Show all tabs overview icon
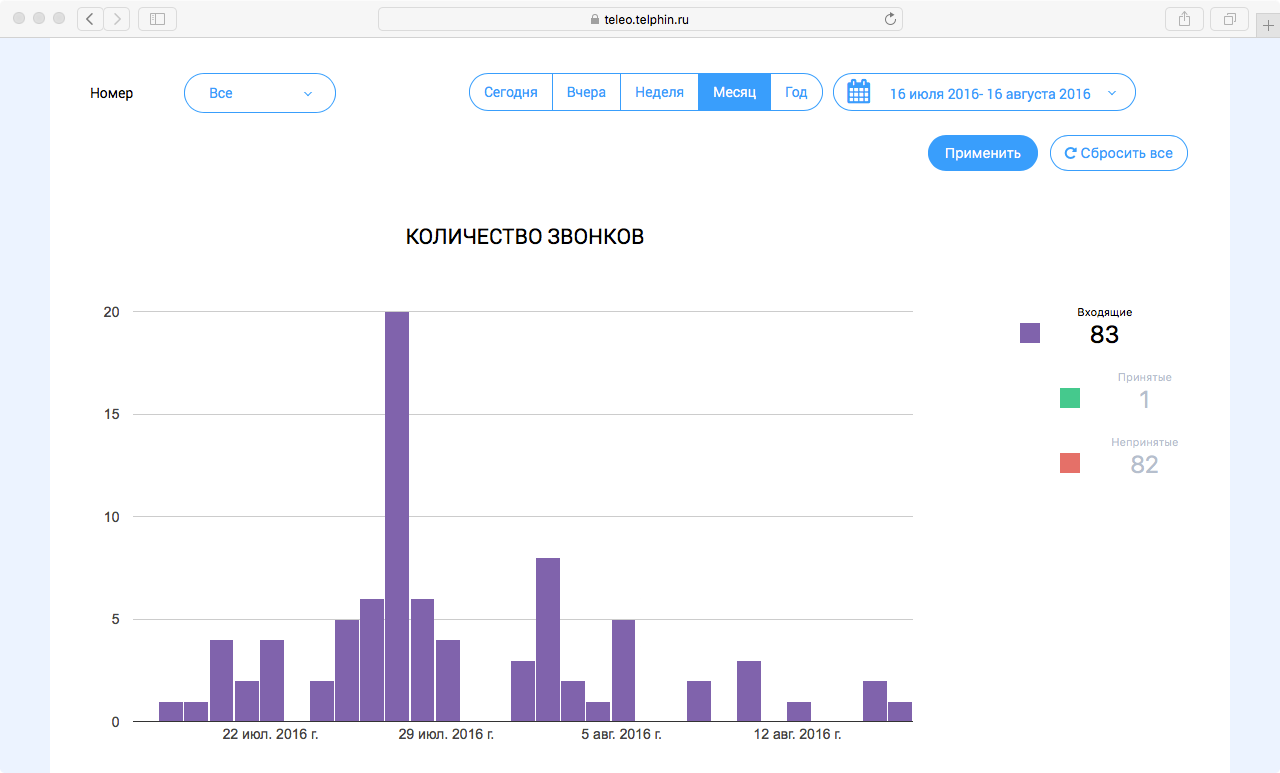The width and height of the screenshot is (1280, 773). [1229, 18]
